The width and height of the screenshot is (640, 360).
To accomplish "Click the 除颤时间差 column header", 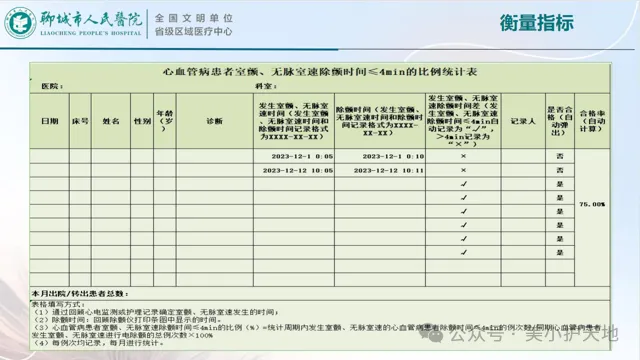I will point(463,121).
